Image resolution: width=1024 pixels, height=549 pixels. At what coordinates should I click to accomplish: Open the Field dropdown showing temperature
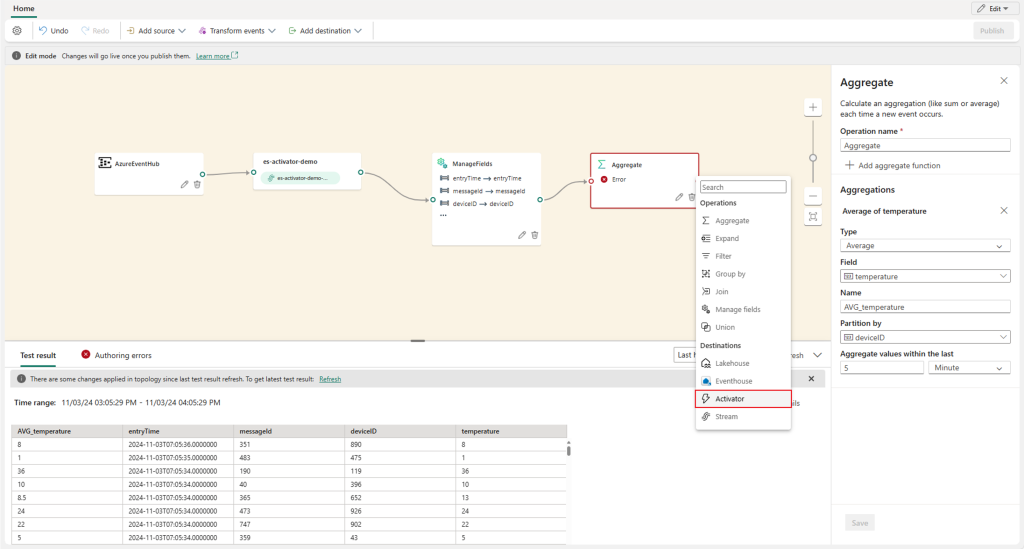[x=925, y=276]
